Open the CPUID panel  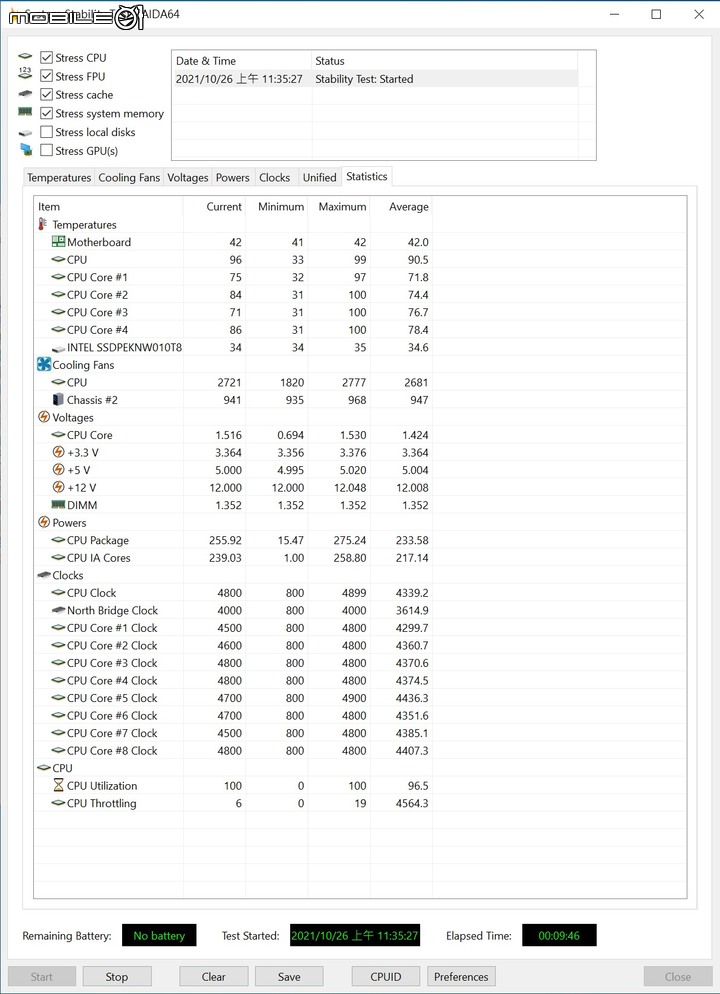point(386,977)
